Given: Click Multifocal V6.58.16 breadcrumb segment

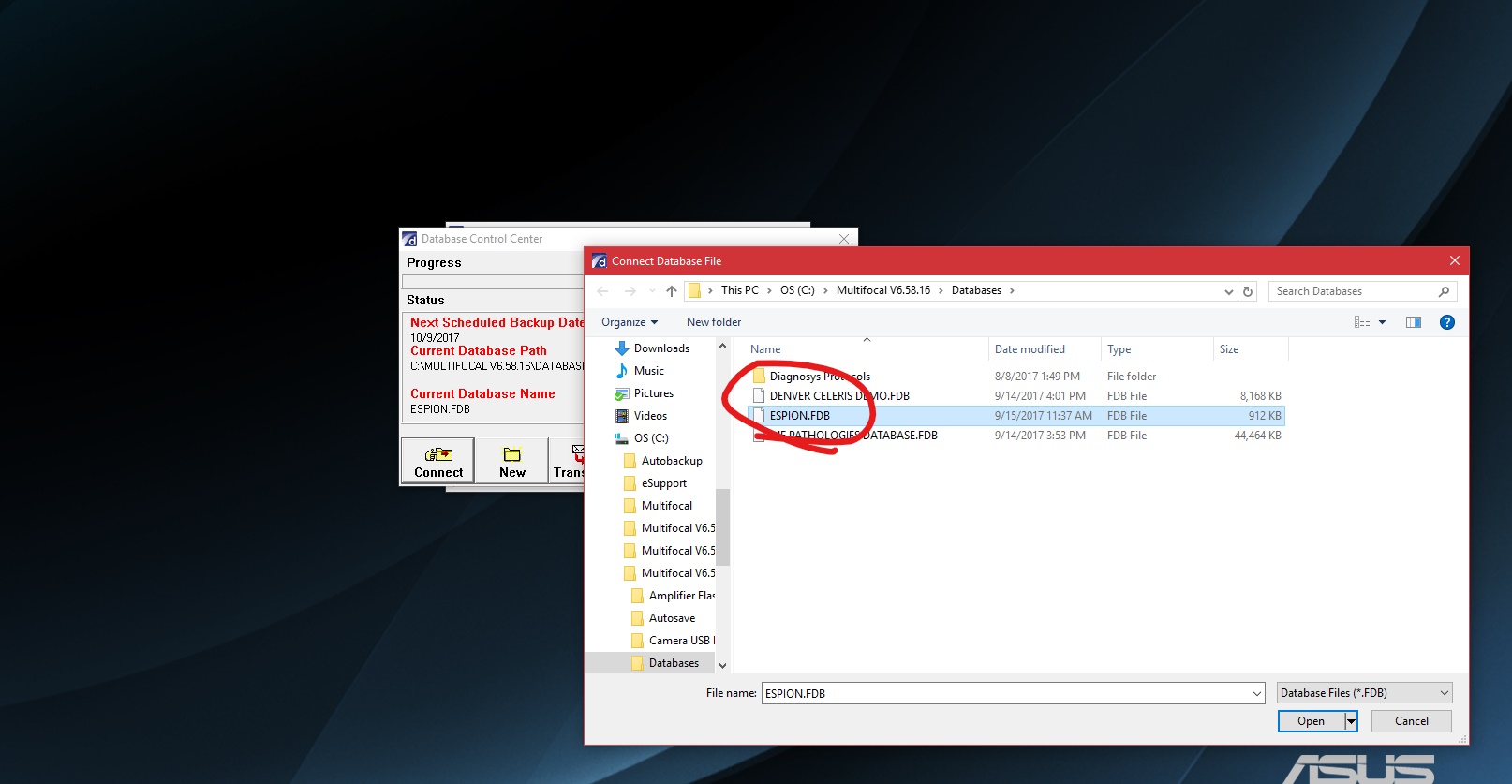Looking at the screenshot, I should pyautogui.click(x=883, y=290).
